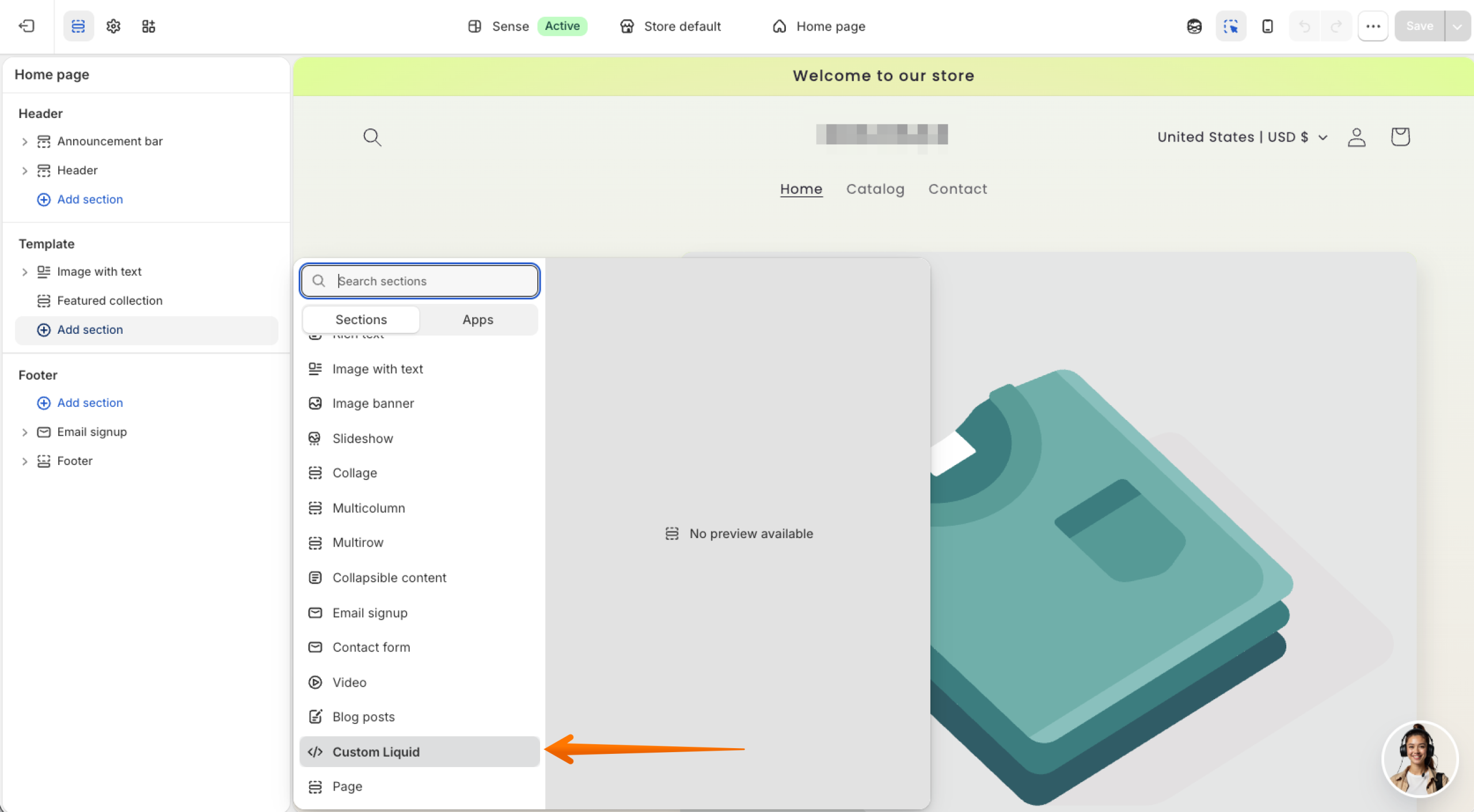Viewport: 1474px width, 812px height.
Task: Click the Contact navigation link
Action: click(958, 189)
